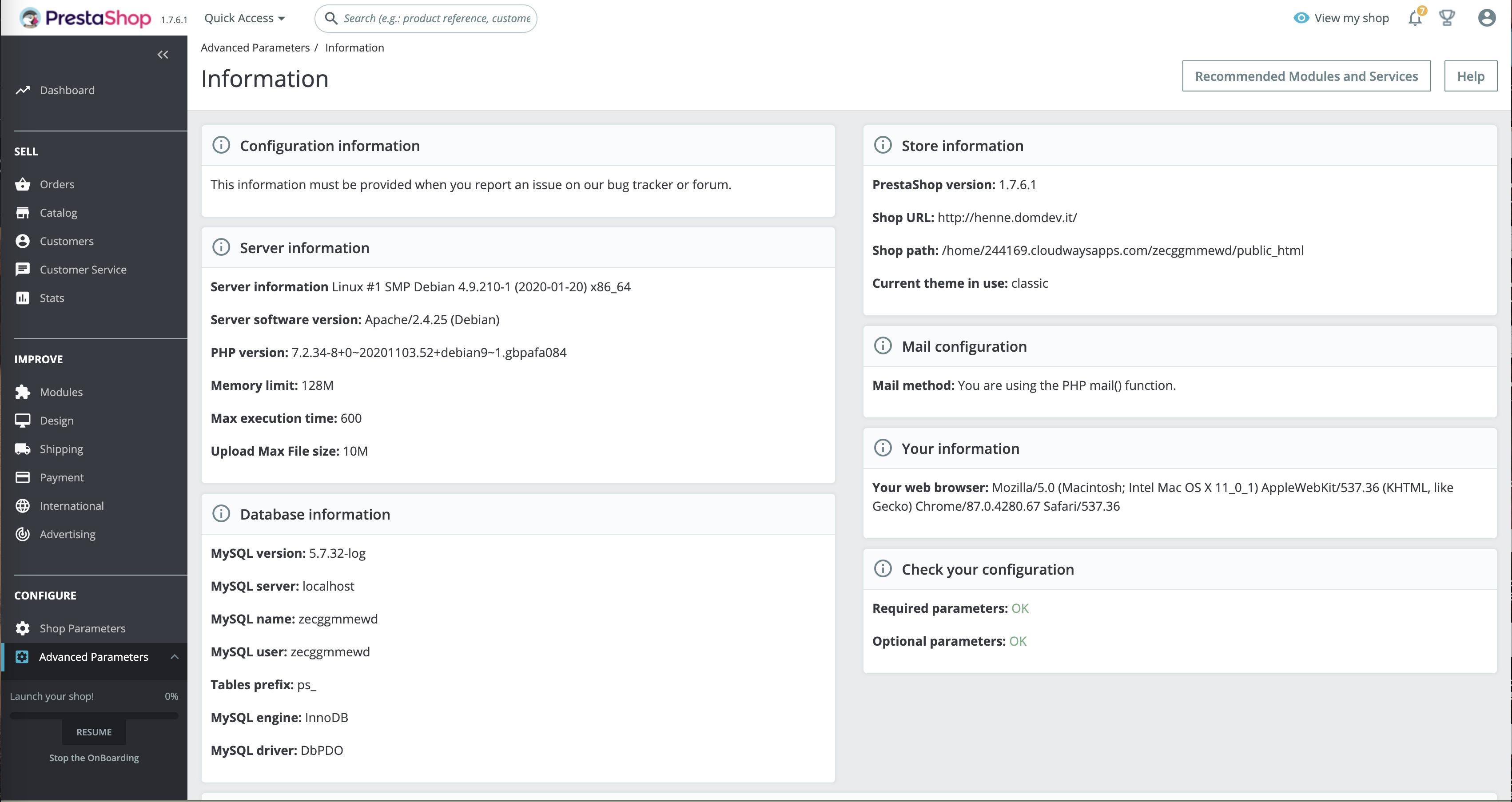Viewport: 1512px width, 802px height.
Task: Click the info icon beside Store information
Action: pyautogui.click(x=883, y=145)
